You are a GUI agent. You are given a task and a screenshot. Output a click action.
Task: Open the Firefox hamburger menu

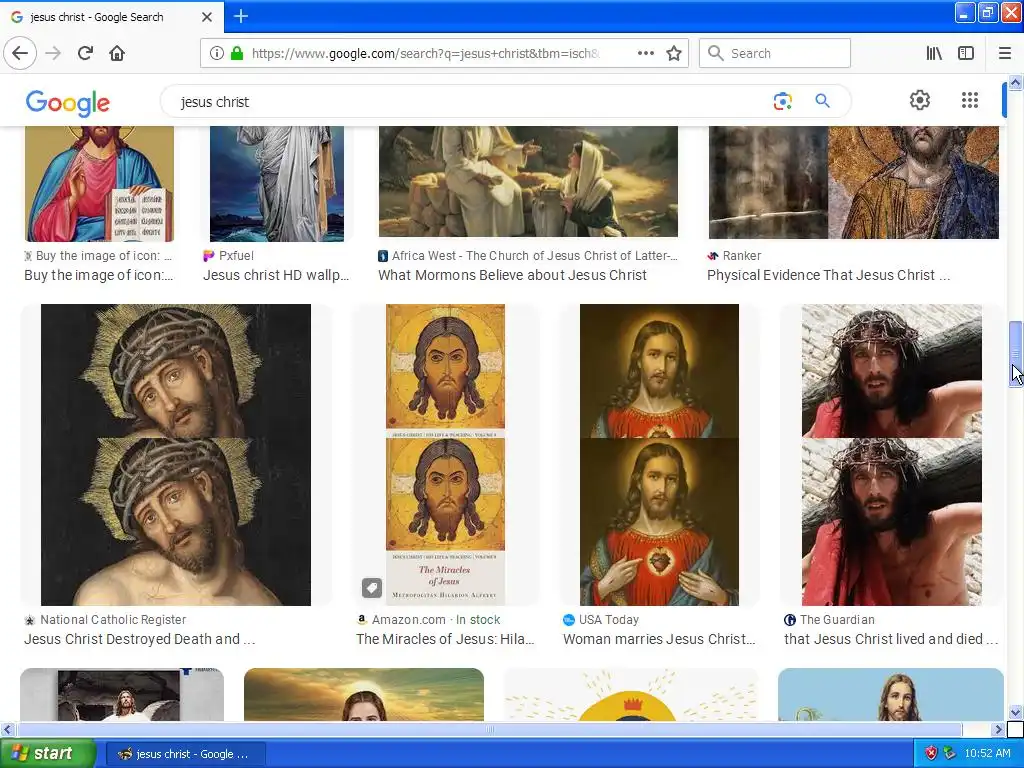1004,54
